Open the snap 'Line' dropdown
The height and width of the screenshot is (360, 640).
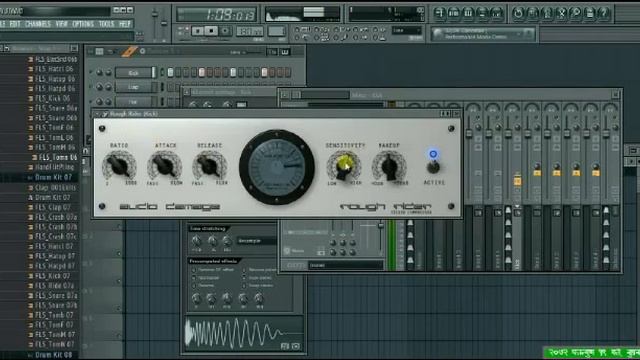point(407,31)
